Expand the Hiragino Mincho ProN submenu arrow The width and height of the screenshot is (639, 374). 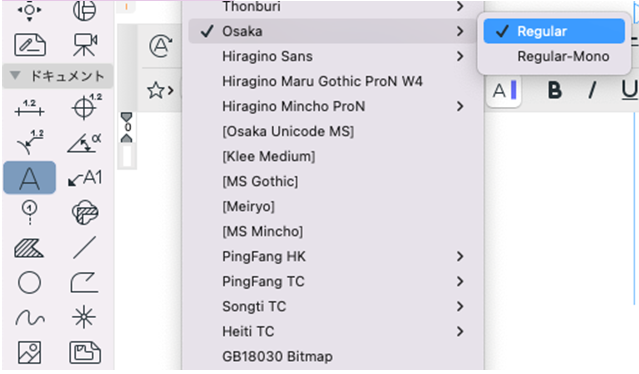[460, 106]
